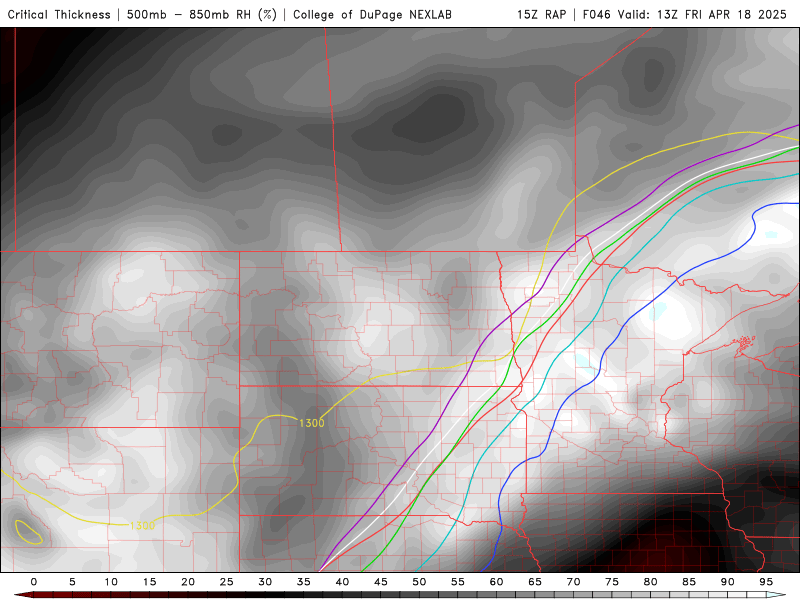Click the upper yellow "1300" contour label
Screen dimensions: 800x600
(x=311, y=423)
